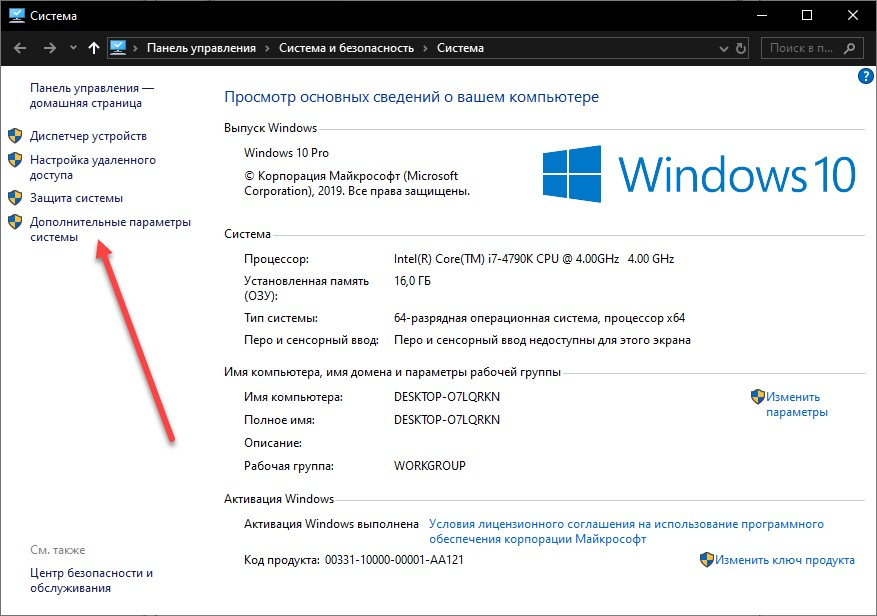Click Изменить параметры link
The height and width of the screenshot is (616, 877).
[x=796, y=405]
